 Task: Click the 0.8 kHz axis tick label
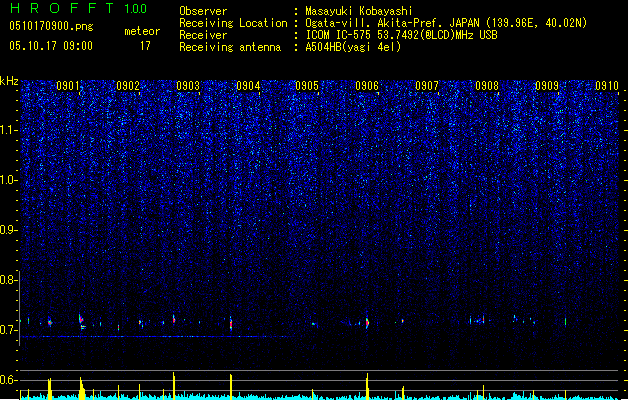pyautogui.click(x=8, y=280)
